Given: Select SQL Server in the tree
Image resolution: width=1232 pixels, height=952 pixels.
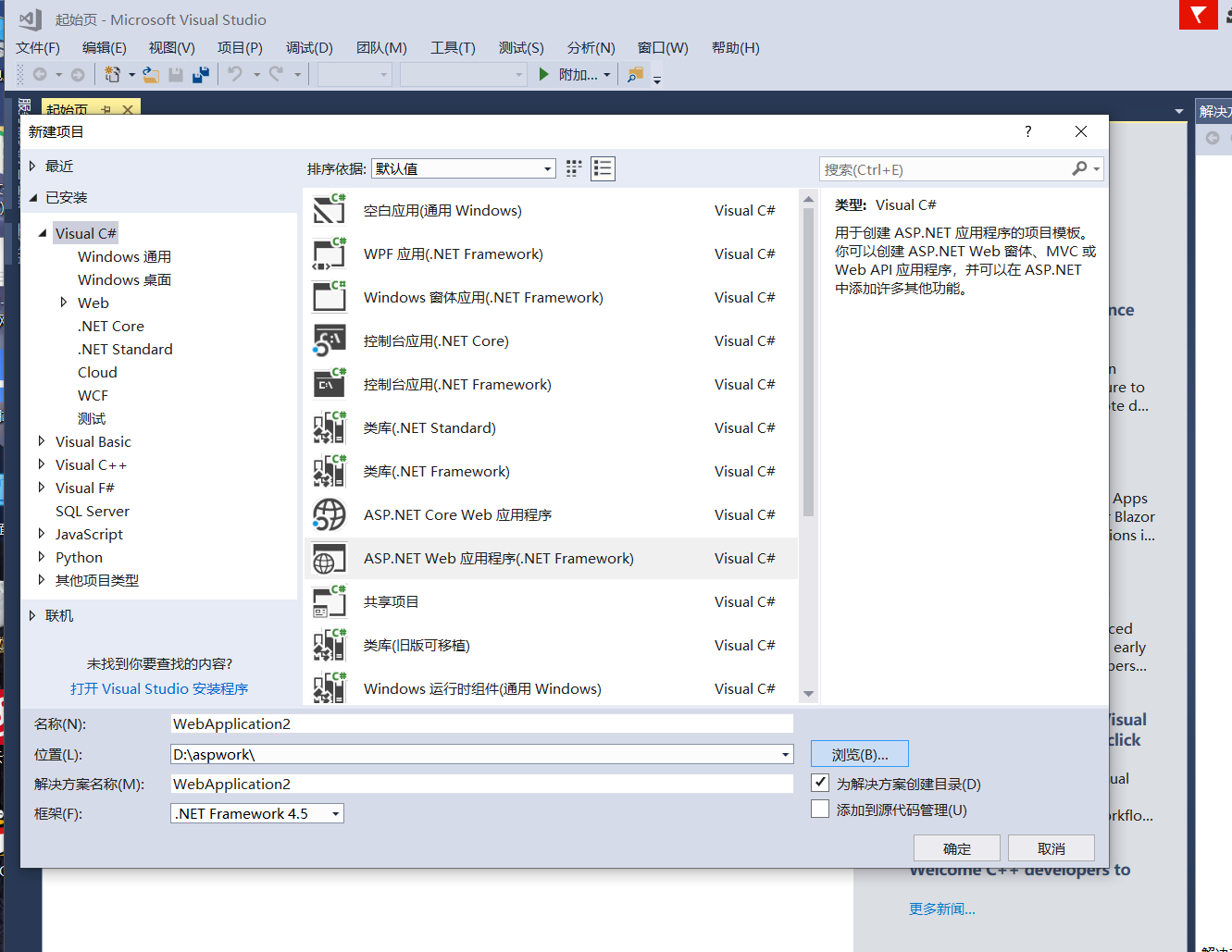Looking at the screenshot, I should pyautogui.click(x=93, y=511).
